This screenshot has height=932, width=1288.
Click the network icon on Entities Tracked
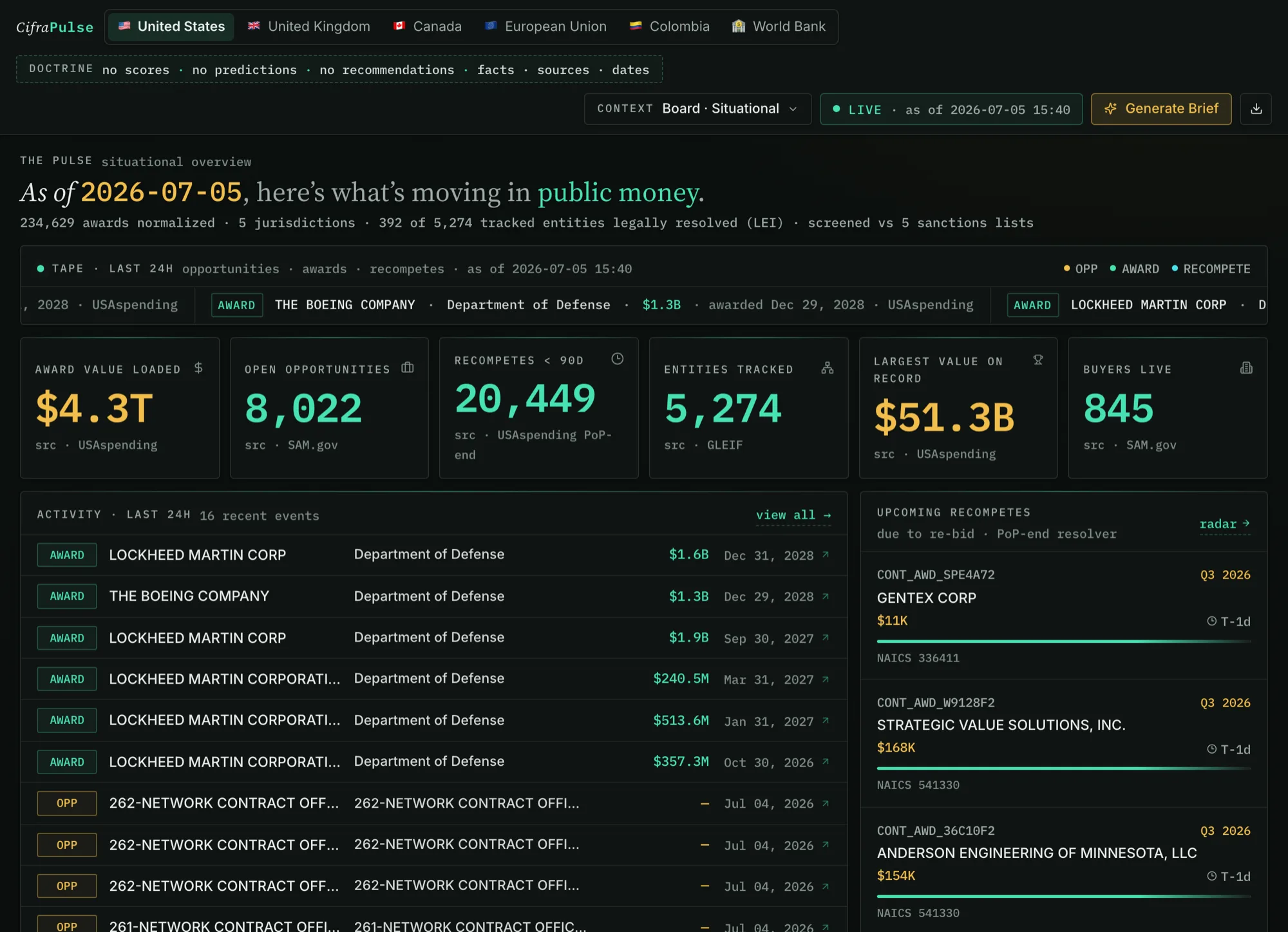pos(828,368)
